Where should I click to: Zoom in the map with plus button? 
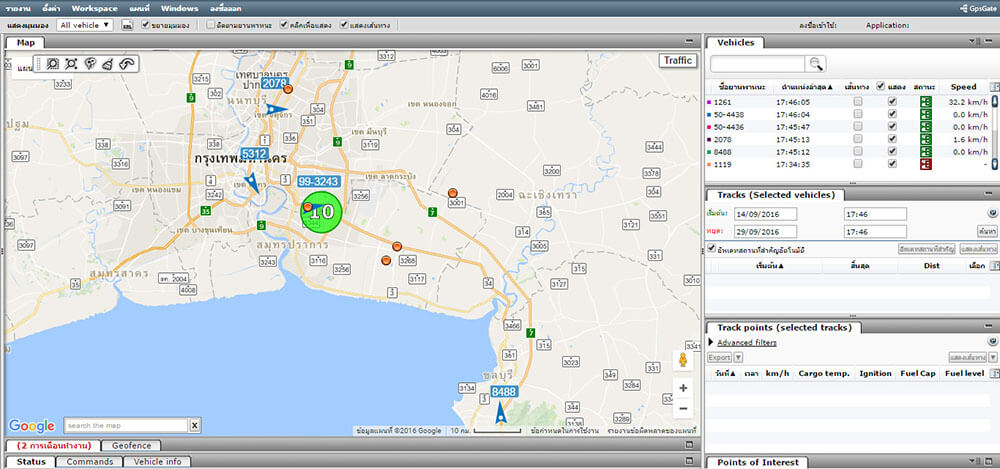click(x=683, y=388)
